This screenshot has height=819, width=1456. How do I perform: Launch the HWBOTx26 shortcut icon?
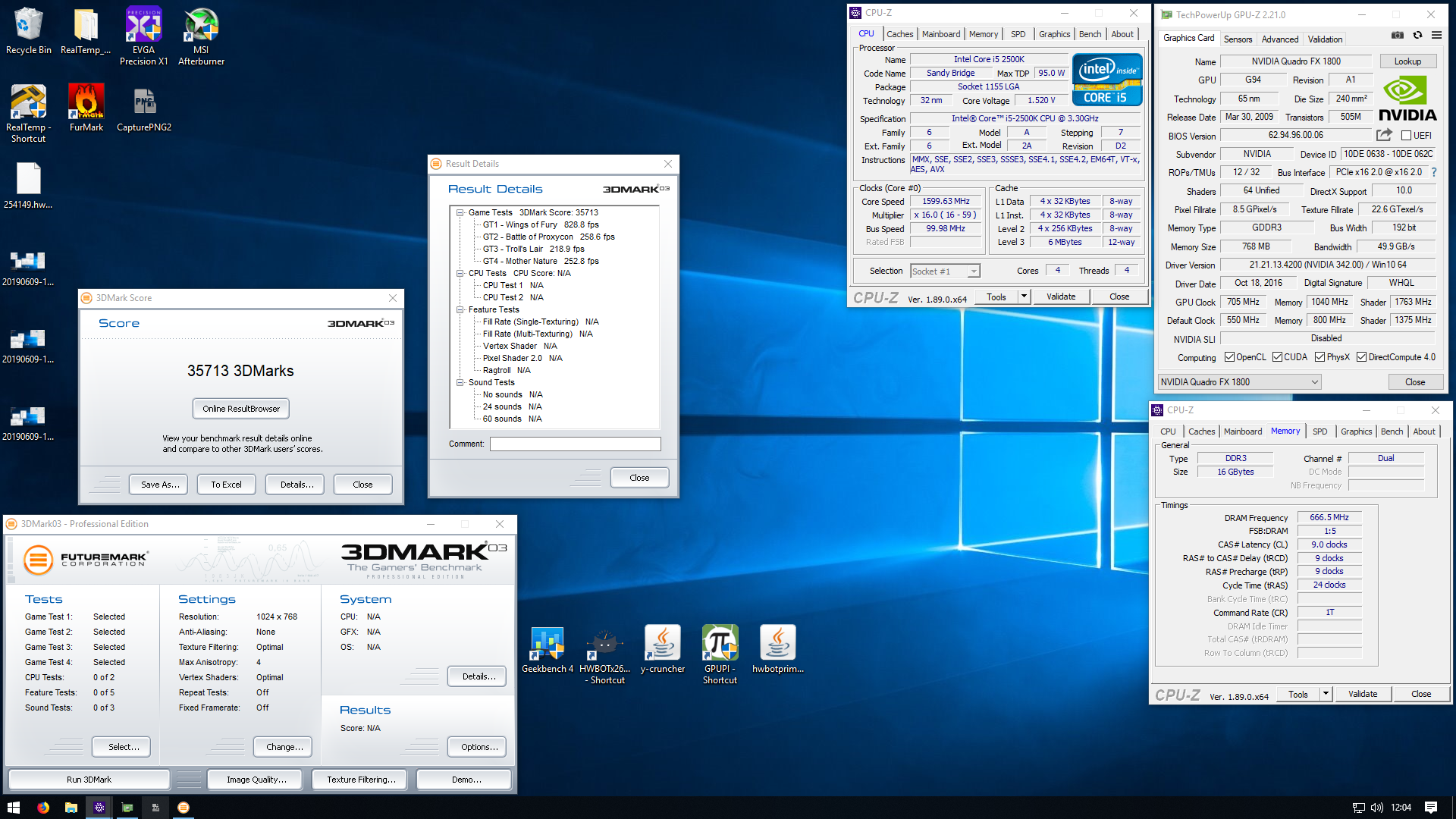click(605, 654)
